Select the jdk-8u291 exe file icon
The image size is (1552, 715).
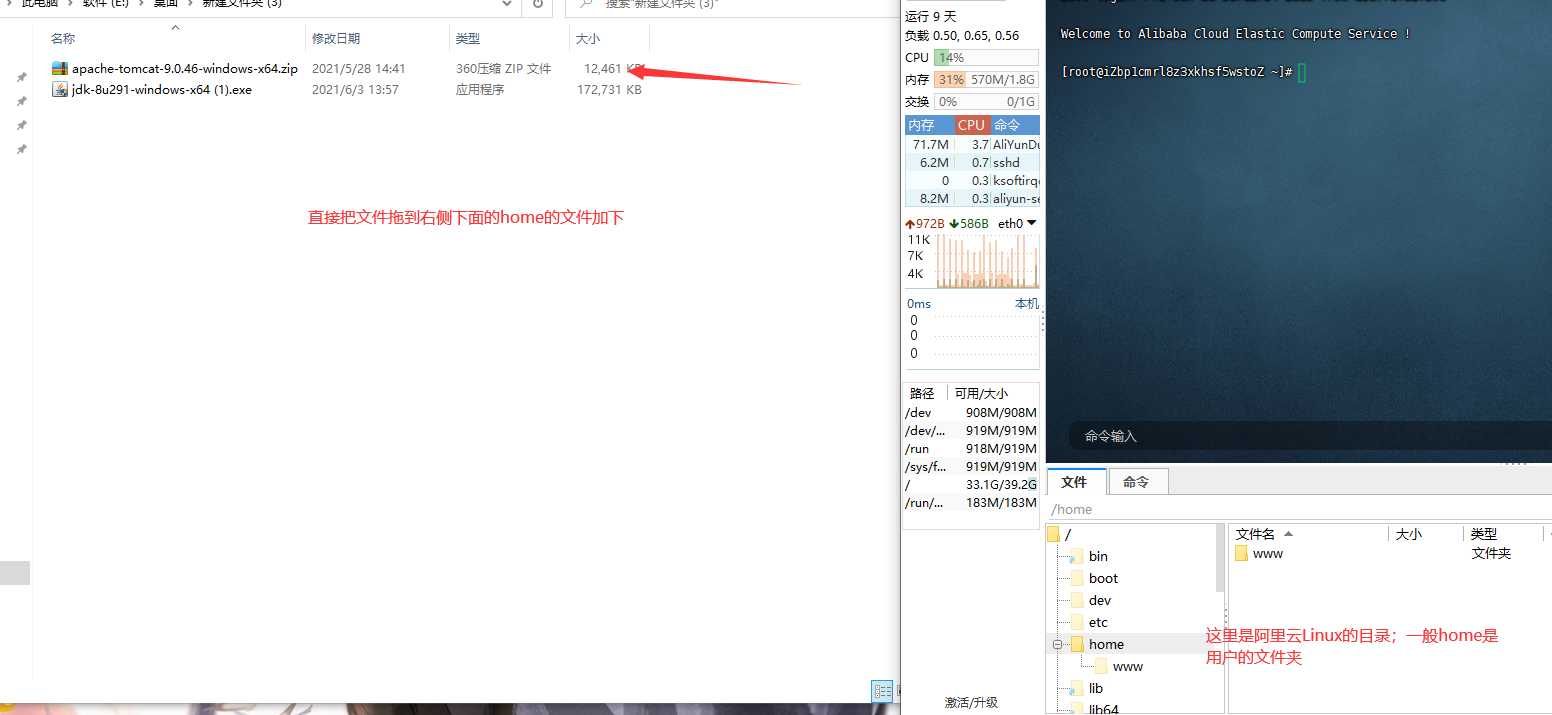tap(60, 89)
